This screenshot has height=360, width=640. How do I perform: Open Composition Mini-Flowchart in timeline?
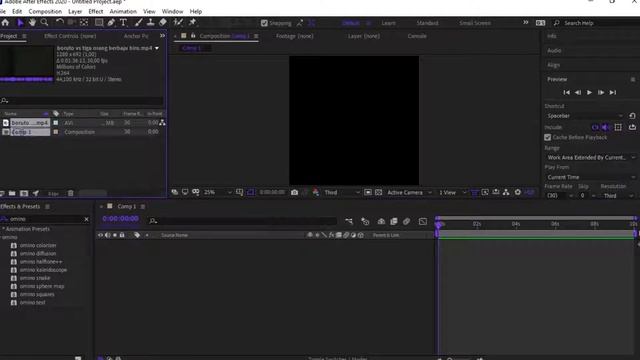(x=349, y=221)
